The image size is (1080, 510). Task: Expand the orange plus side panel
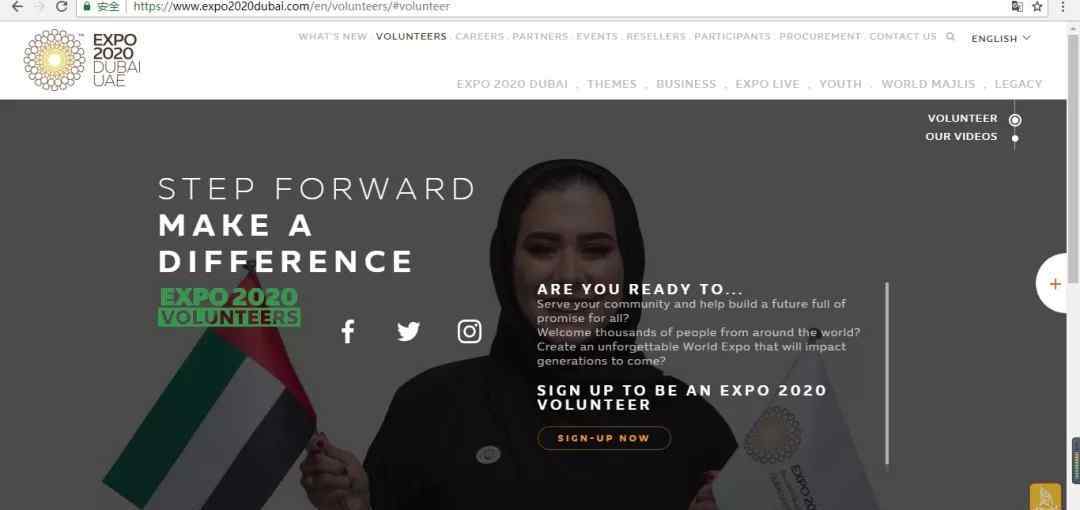coord(1055,284)
